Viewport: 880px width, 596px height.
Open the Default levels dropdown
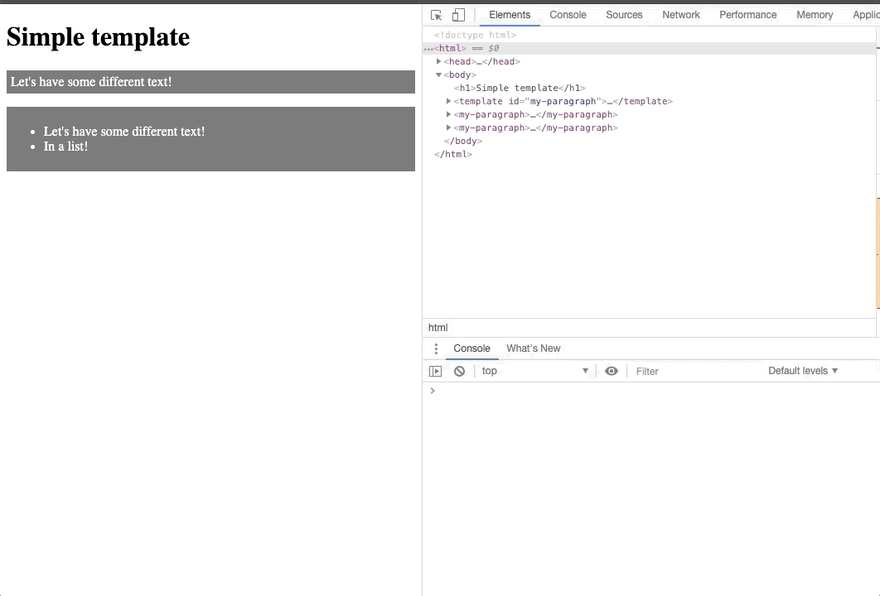tap(803, 371)
